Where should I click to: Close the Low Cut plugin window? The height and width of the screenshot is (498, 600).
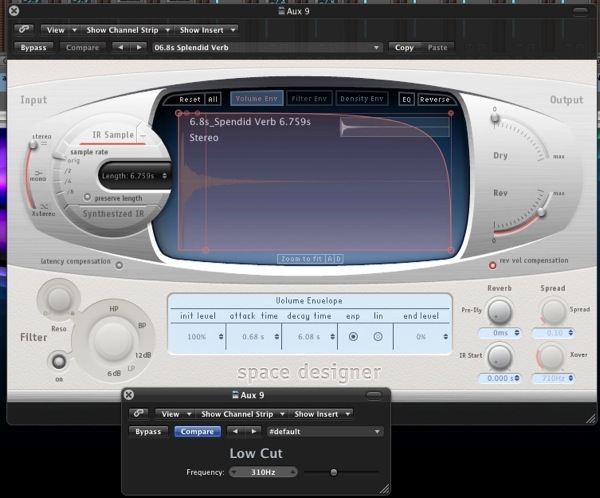(x=129, y=395)
